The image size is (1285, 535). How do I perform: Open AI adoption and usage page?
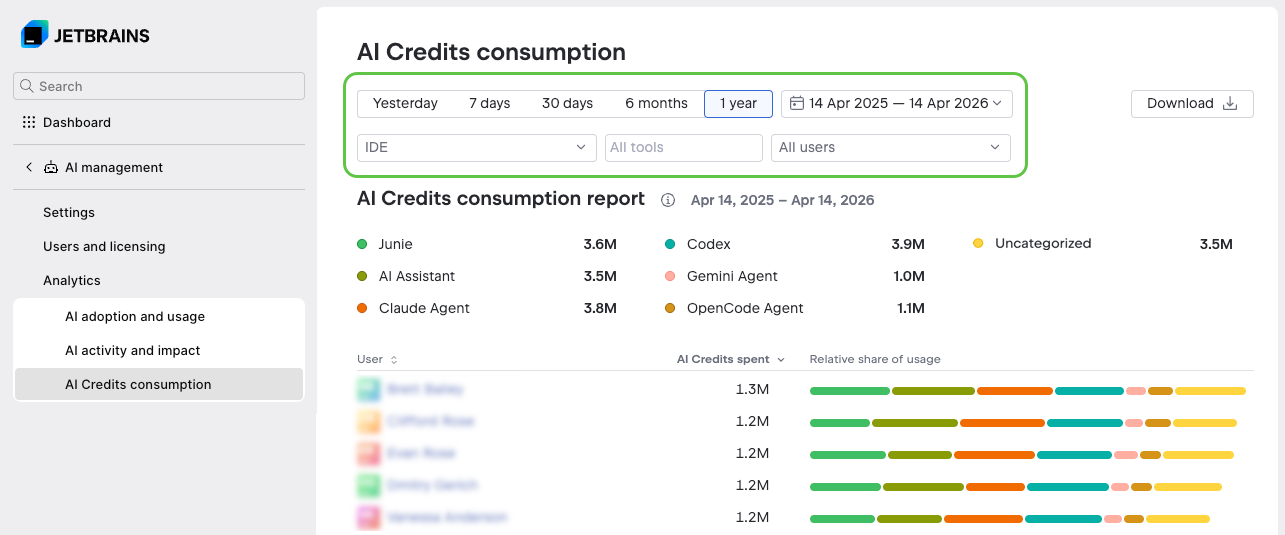pos(135,316)
